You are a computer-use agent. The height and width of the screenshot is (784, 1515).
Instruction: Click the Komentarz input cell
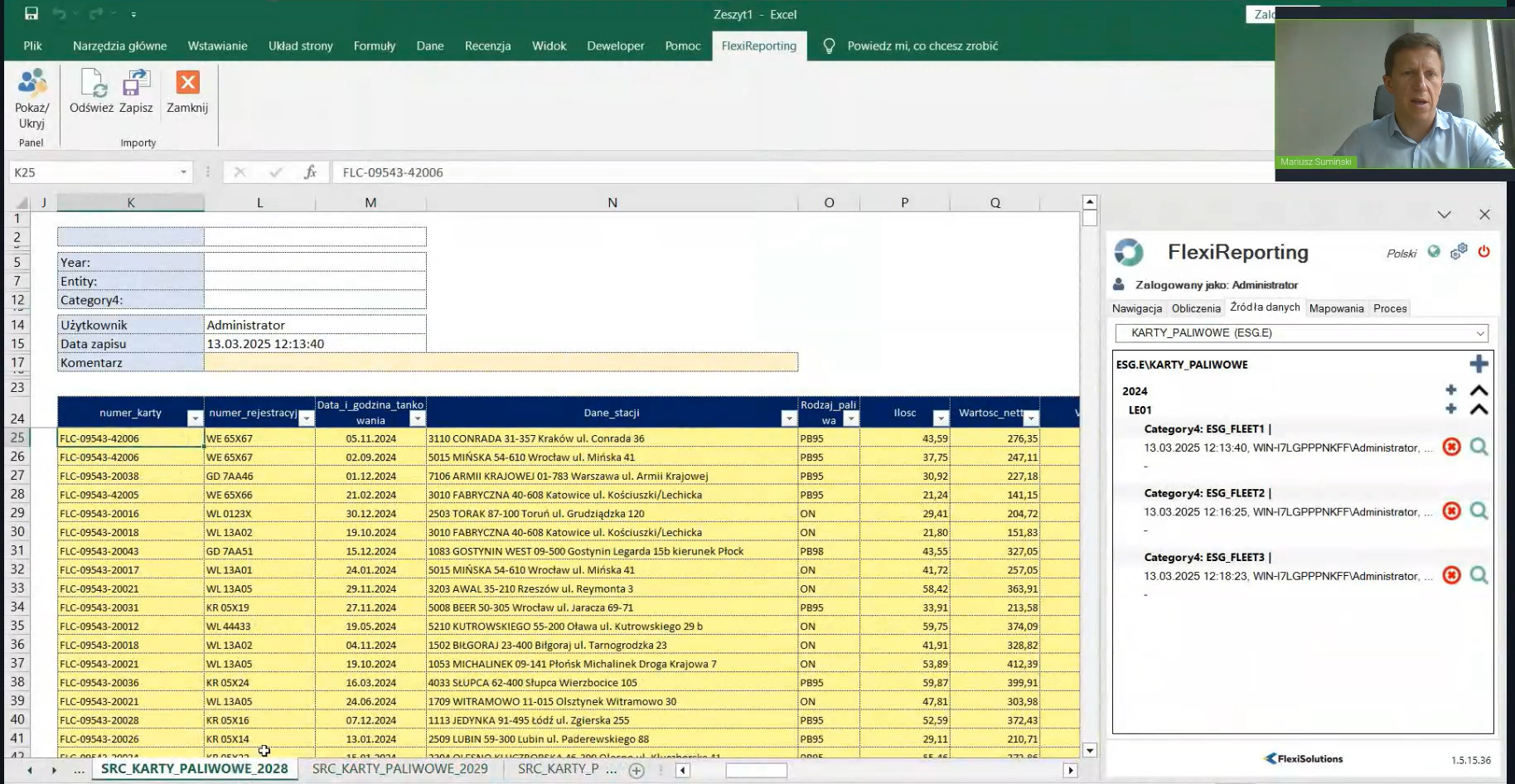tap(500, 362)
